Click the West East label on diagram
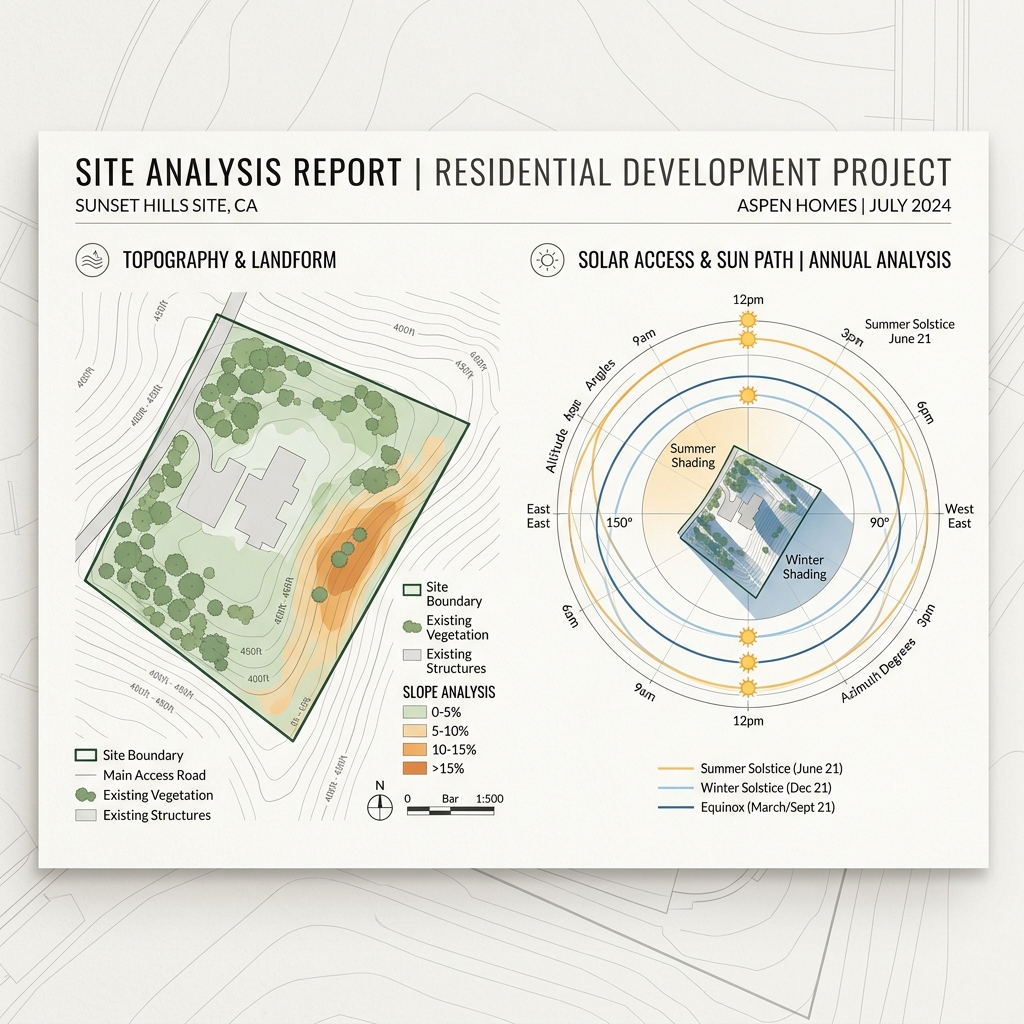 click(x=959, y=516)
